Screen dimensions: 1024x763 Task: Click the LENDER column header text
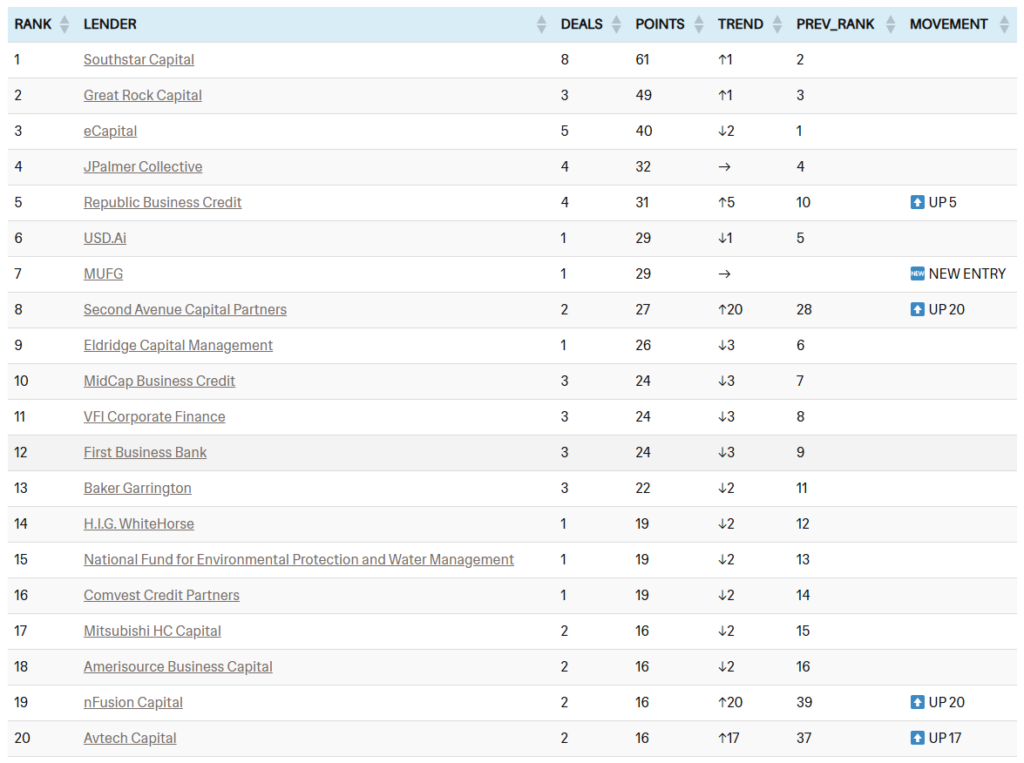coord(110,25)
